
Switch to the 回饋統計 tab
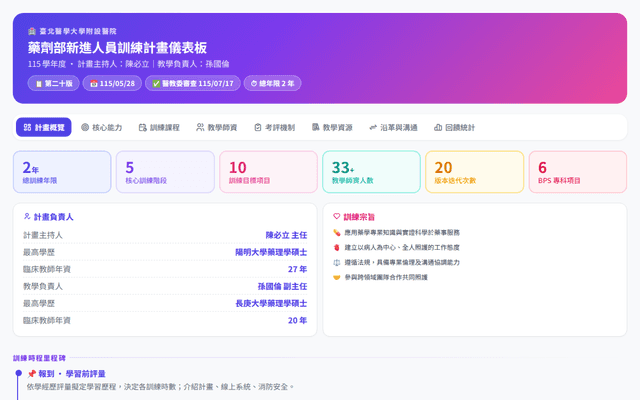click(454, 127)
